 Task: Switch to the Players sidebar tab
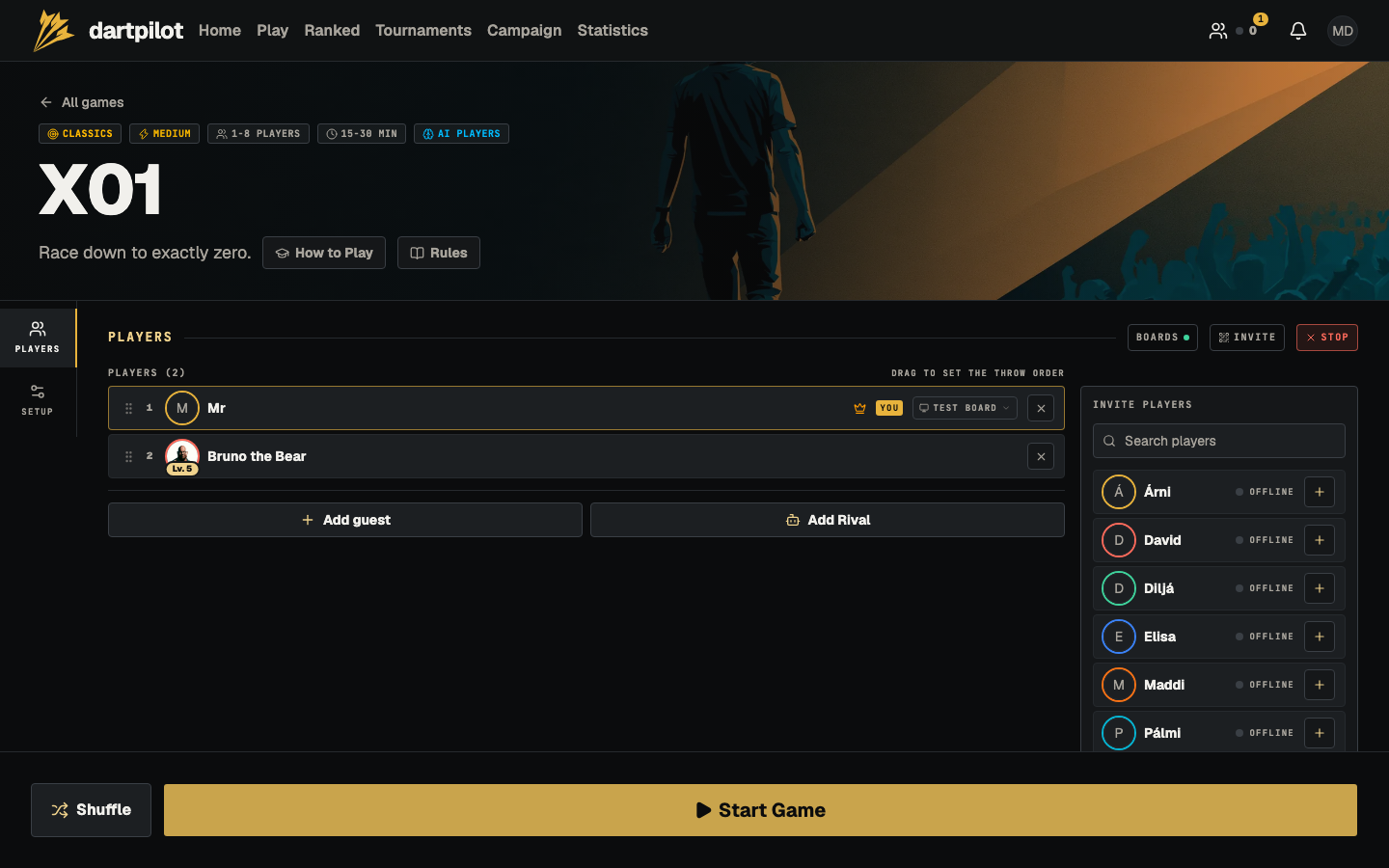38,338
